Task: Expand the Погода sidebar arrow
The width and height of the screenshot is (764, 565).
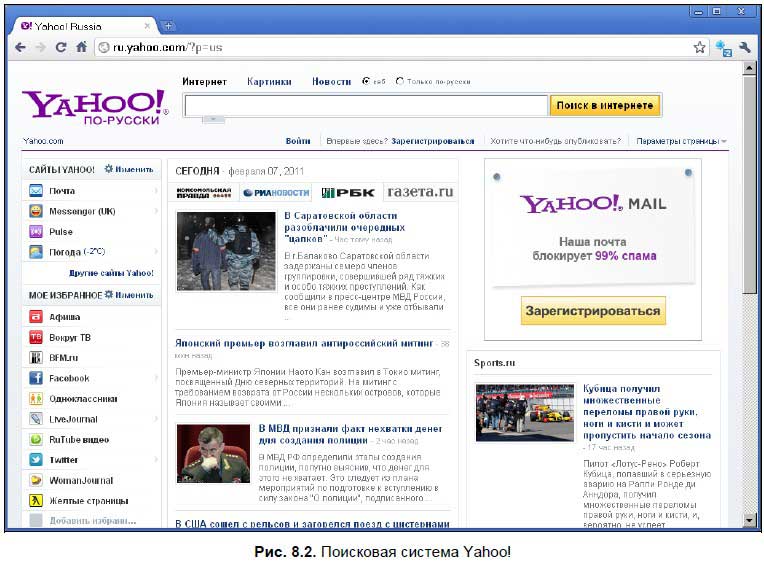Action: 156,252
